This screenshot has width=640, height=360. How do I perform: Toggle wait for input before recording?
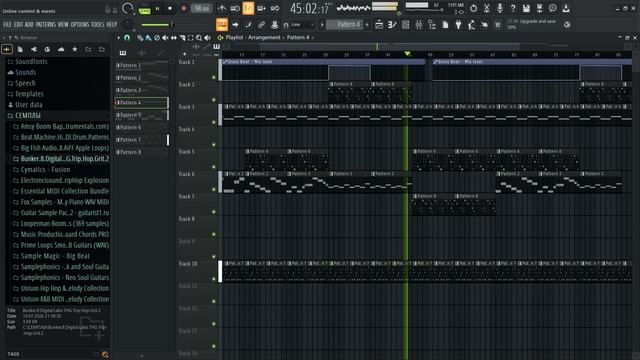coord(235,8)
